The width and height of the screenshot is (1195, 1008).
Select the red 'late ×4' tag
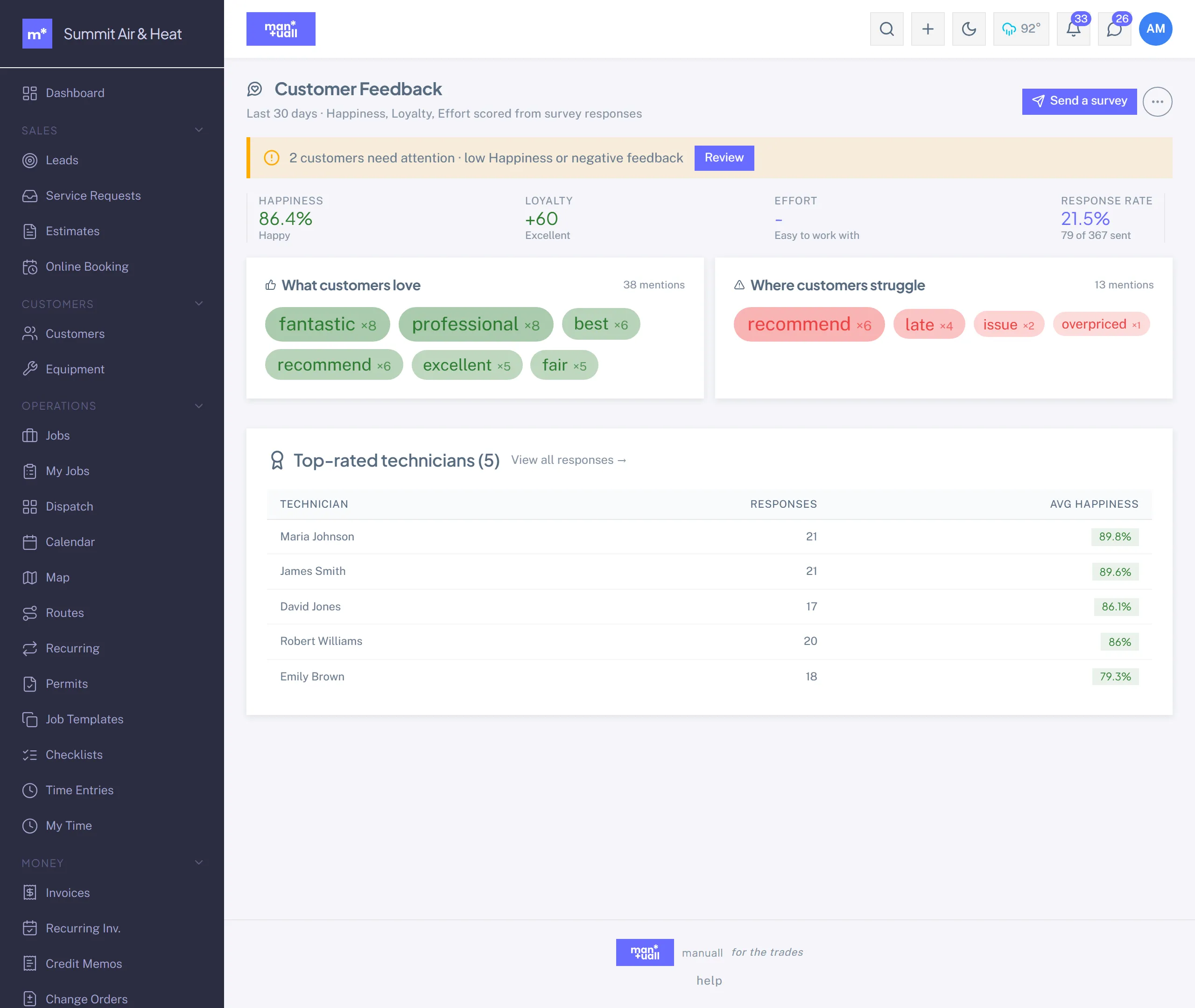(x=928, y=325)
